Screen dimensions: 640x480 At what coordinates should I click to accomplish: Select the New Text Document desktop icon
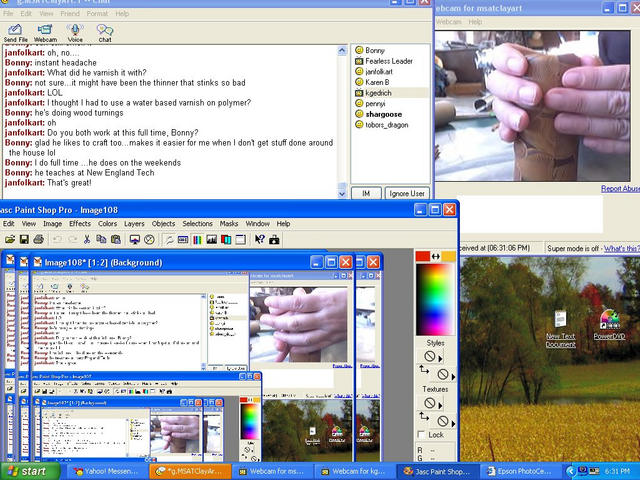(560, 329)
